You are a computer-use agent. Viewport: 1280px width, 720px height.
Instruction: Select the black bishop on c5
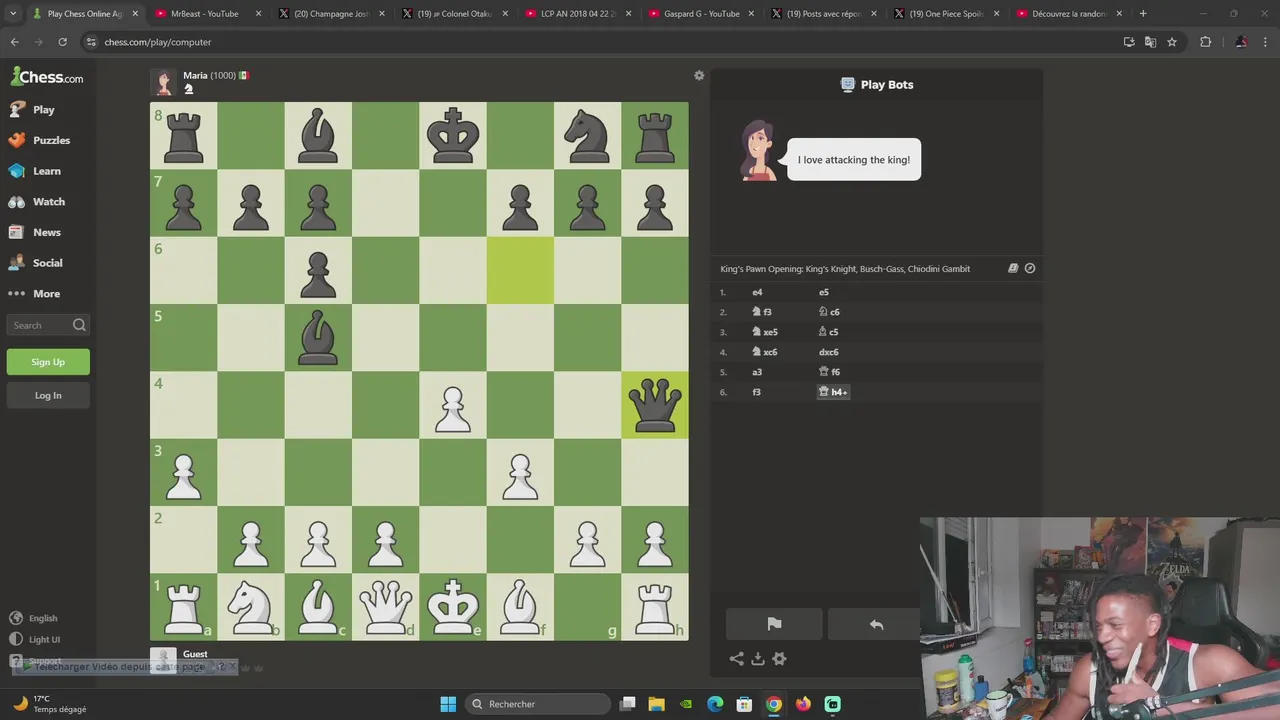(x=318, y=338)
